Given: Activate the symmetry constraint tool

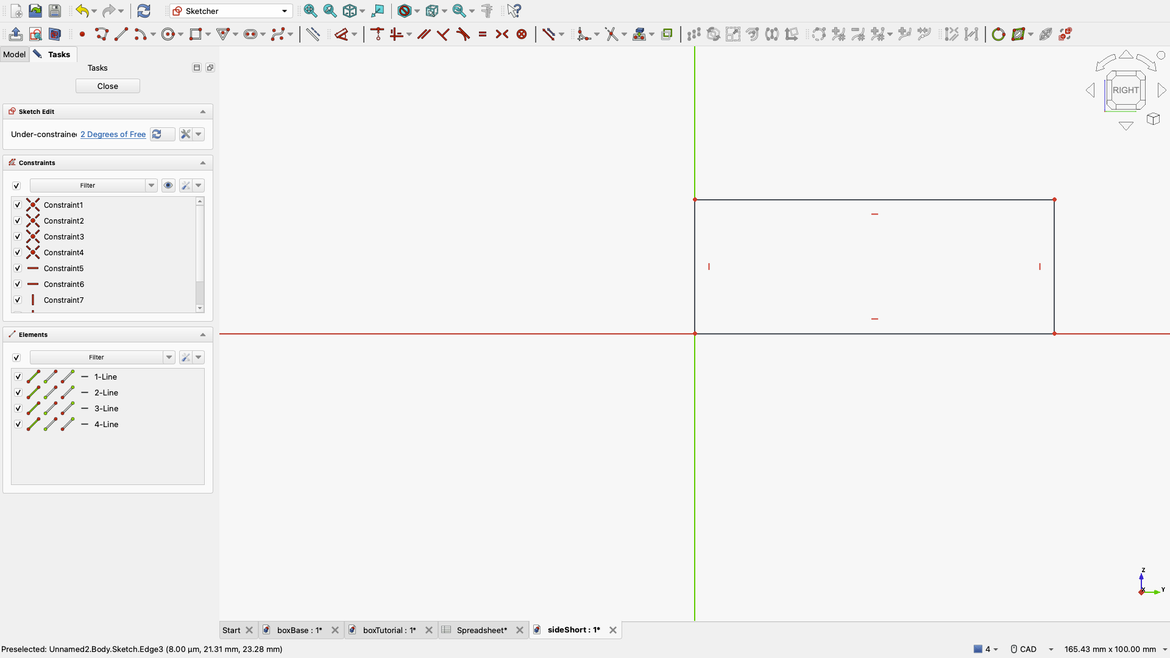Looking at the screenshot, I should coord(502,33).
